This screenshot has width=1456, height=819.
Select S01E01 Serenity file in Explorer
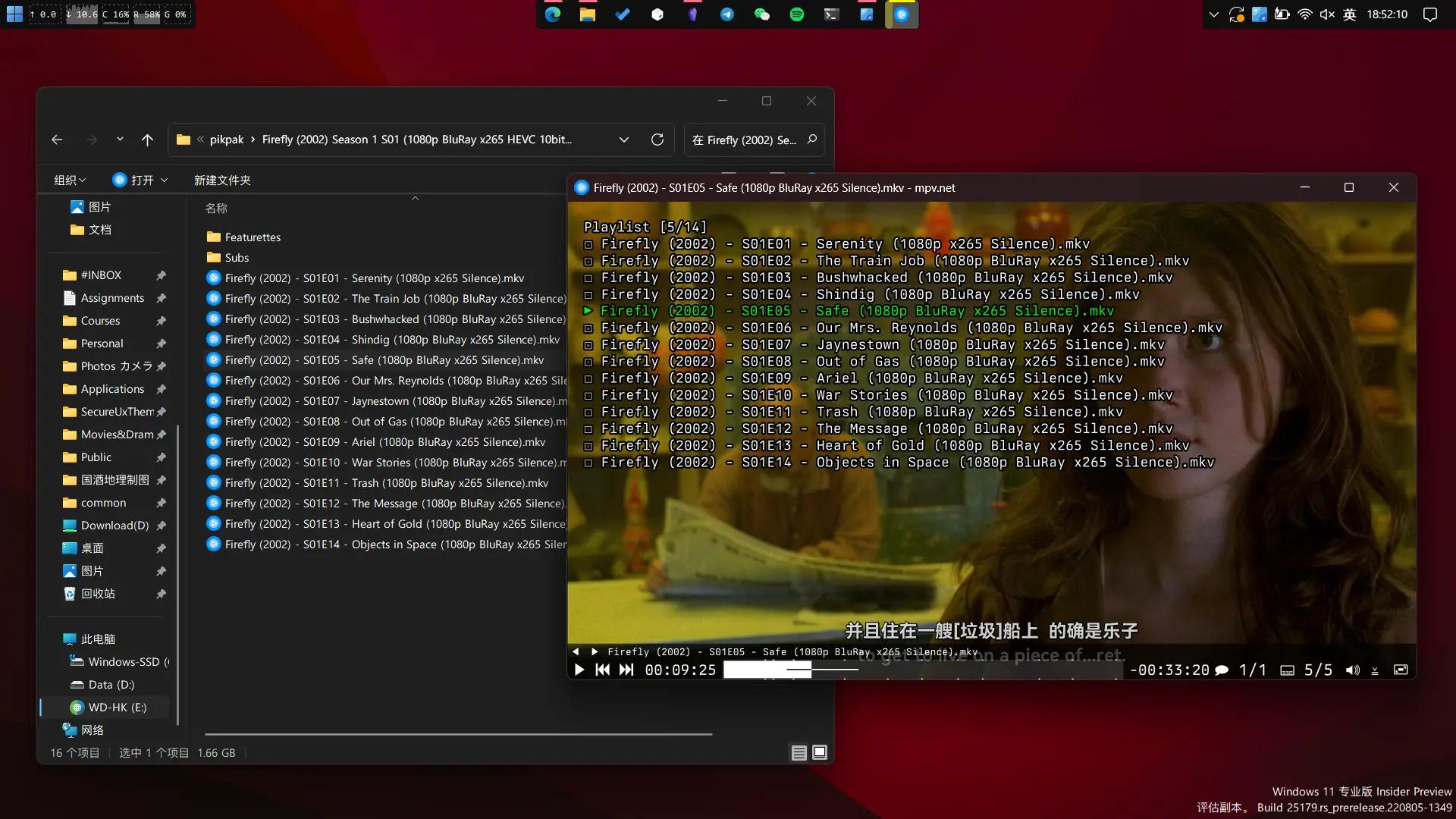click(366, 278)
